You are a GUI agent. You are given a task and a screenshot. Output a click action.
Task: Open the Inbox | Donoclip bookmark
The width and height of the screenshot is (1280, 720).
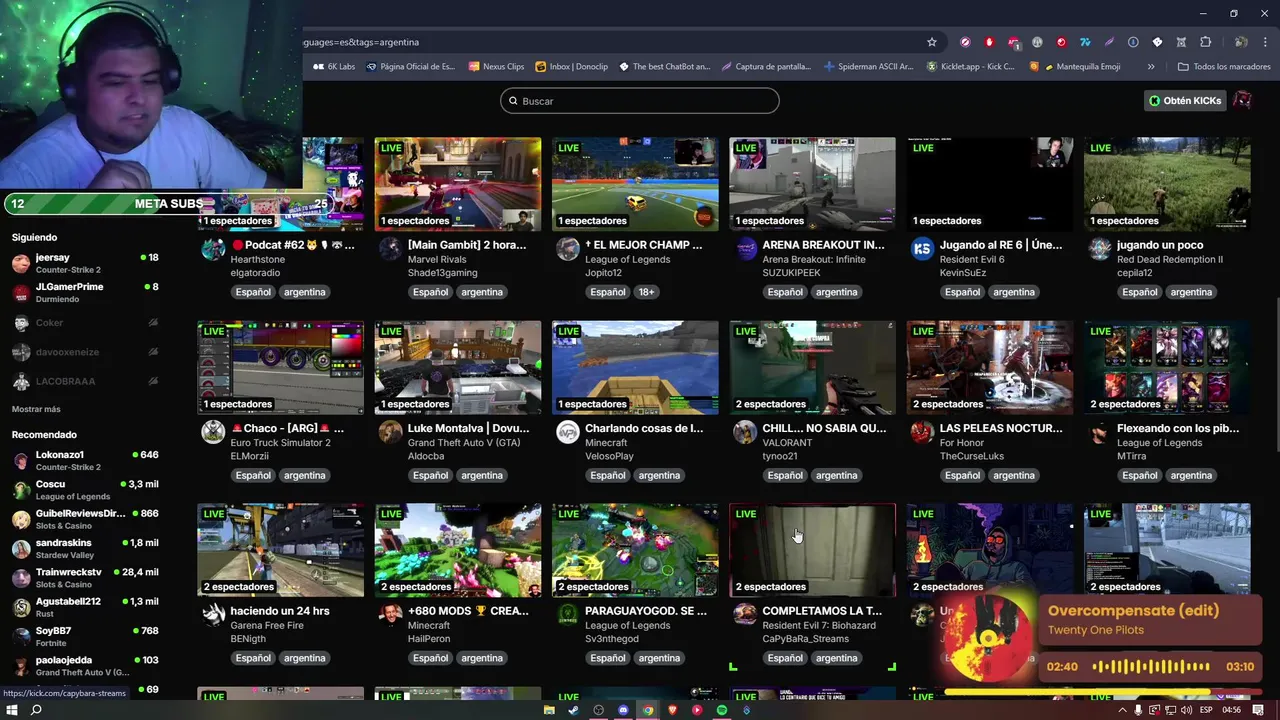(x=571, y=67)
